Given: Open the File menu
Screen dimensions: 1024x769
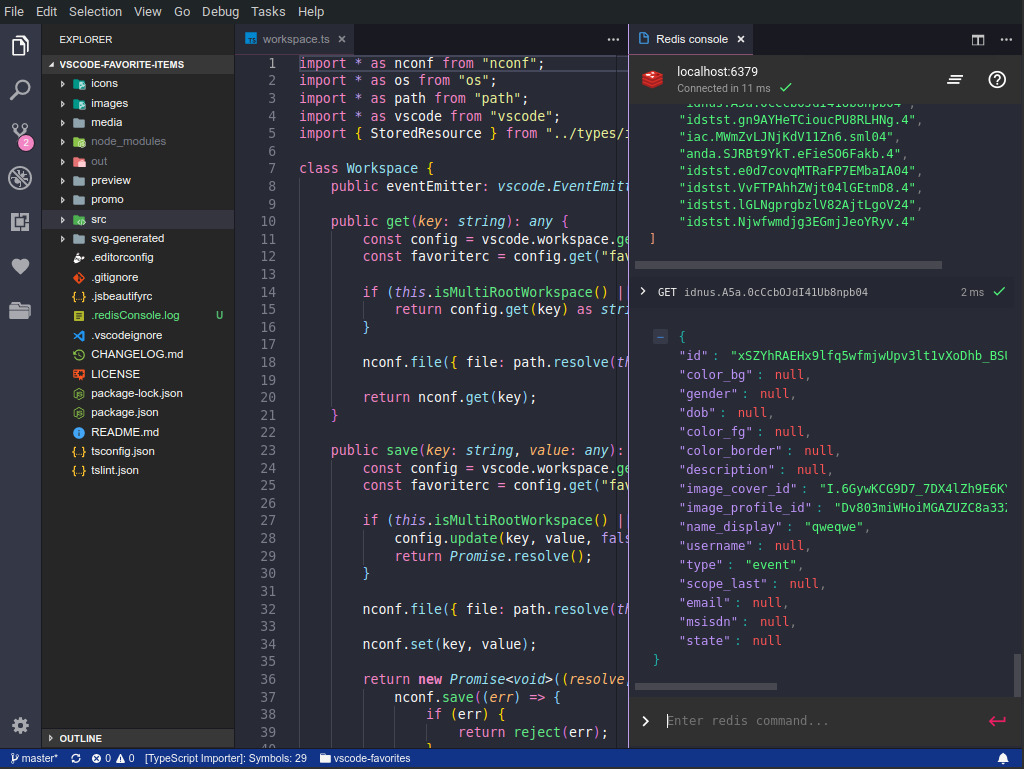Looking at the screenshot, I should [14, 12].
